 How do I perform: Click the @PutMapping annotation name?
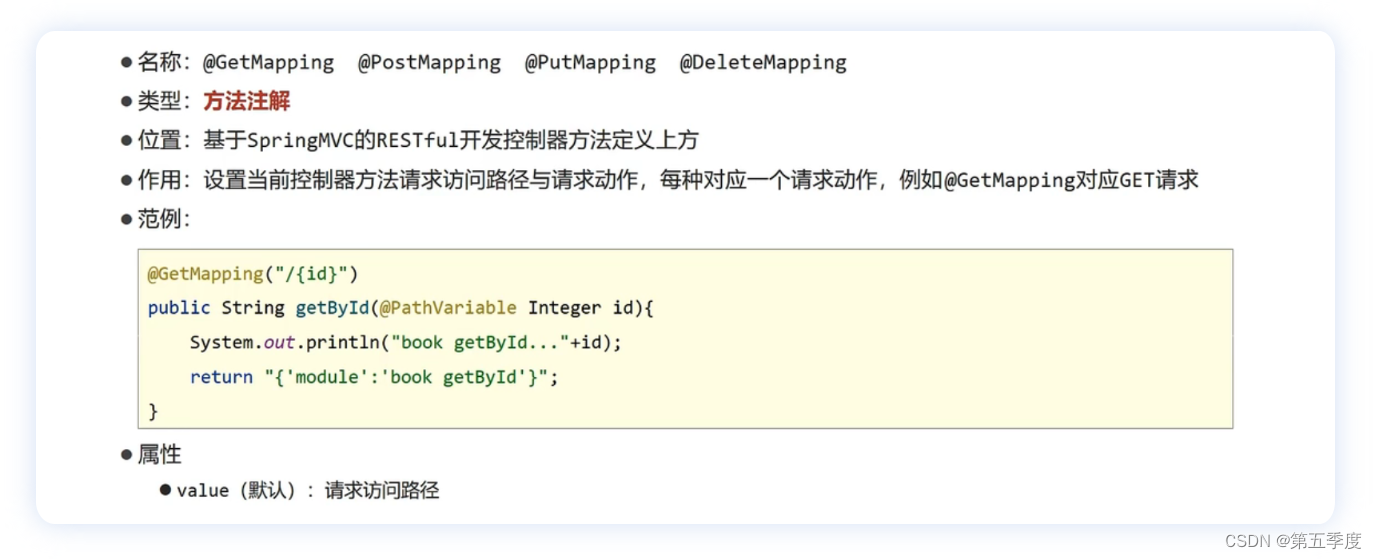[591, 63]
